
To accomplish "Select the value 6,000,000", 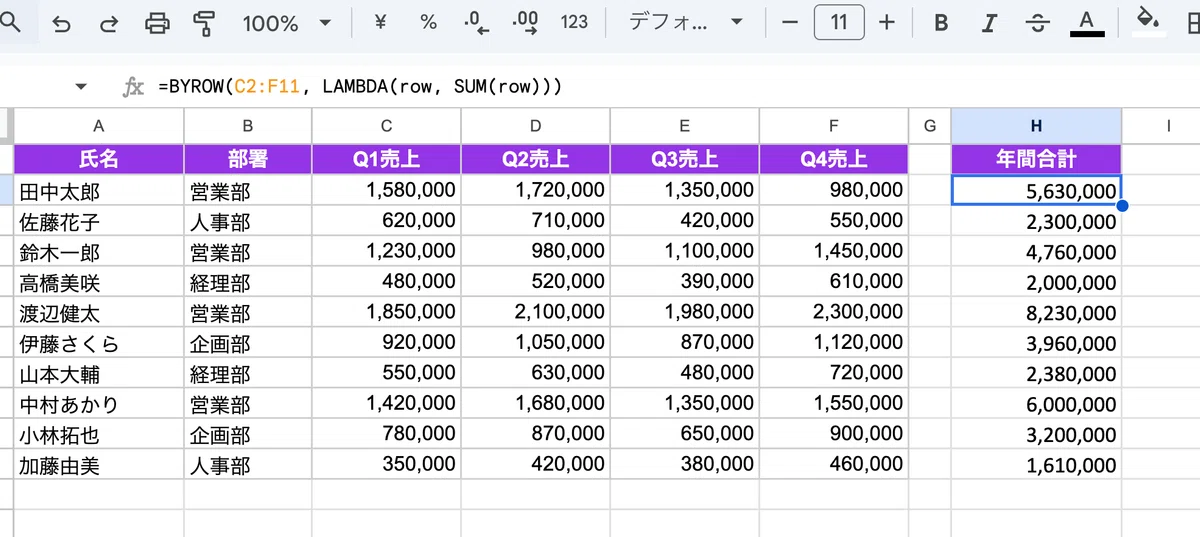I will 1036,405.
